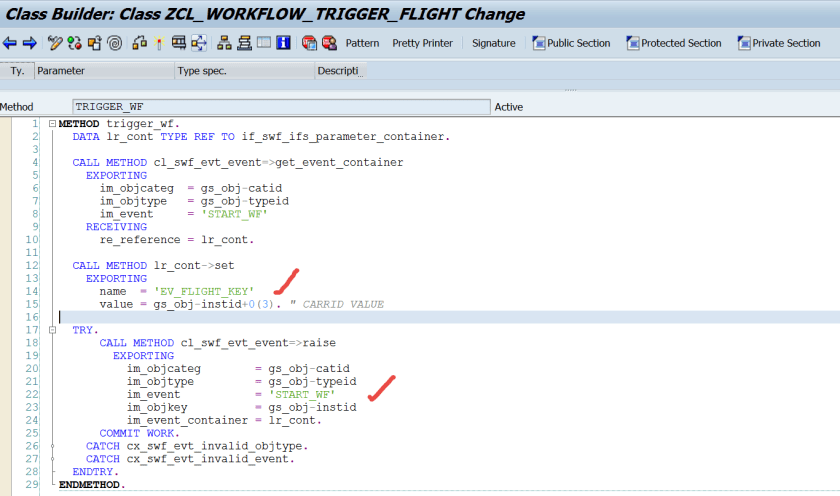Screen dimensions: 840x496
Task: Click RECEIVING keyword on line 9
Action: [116, 227]
